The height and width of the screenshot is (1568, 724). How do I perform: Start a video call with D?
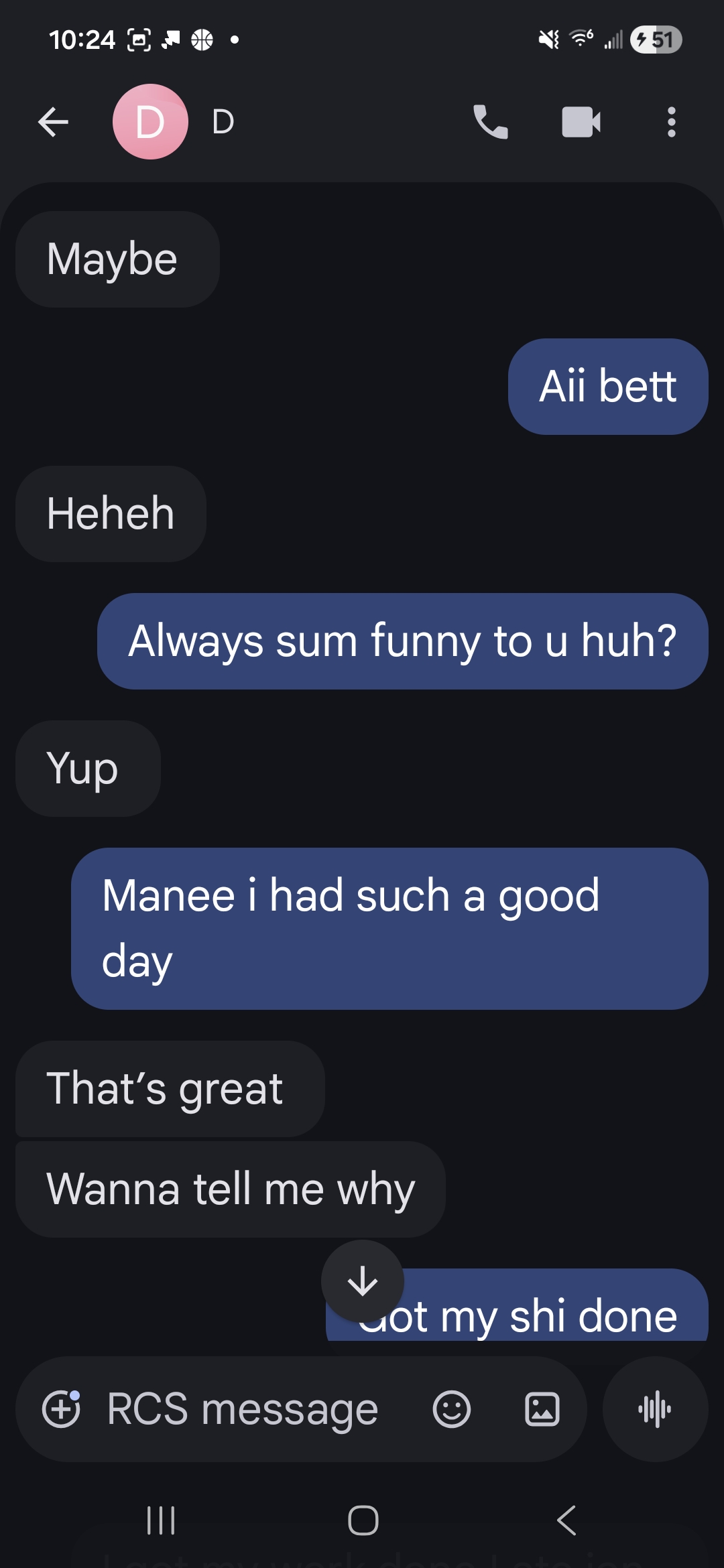[581, 122]
